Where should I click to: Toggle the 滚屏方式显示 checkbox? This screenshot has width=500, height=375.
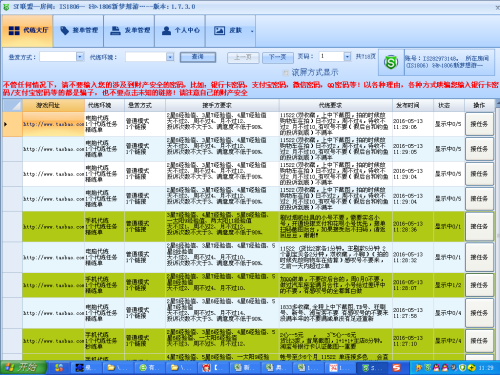(285, 72)
